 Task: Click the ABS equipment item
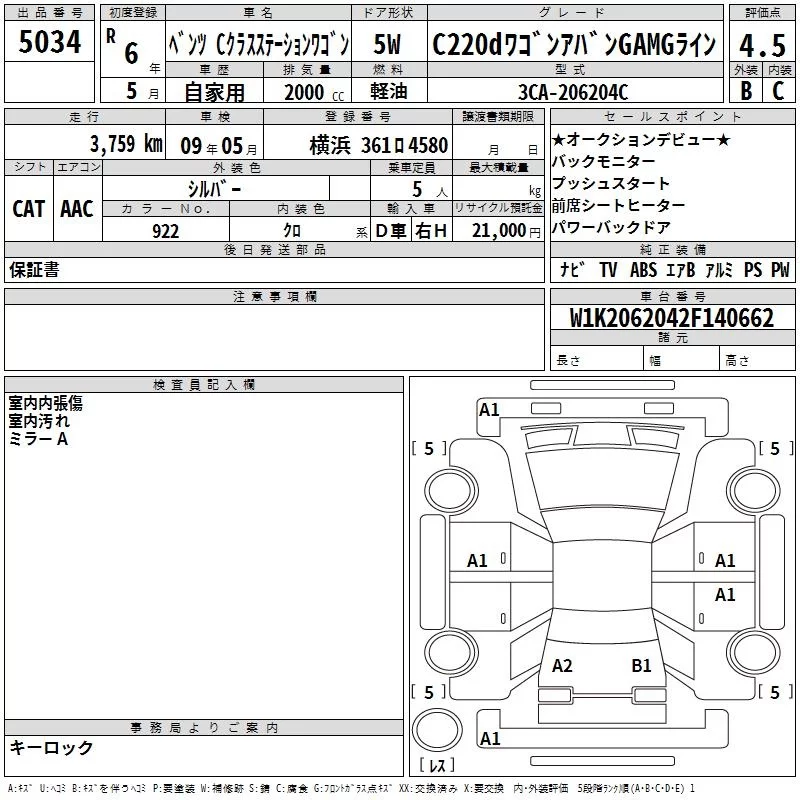point(643,269)
